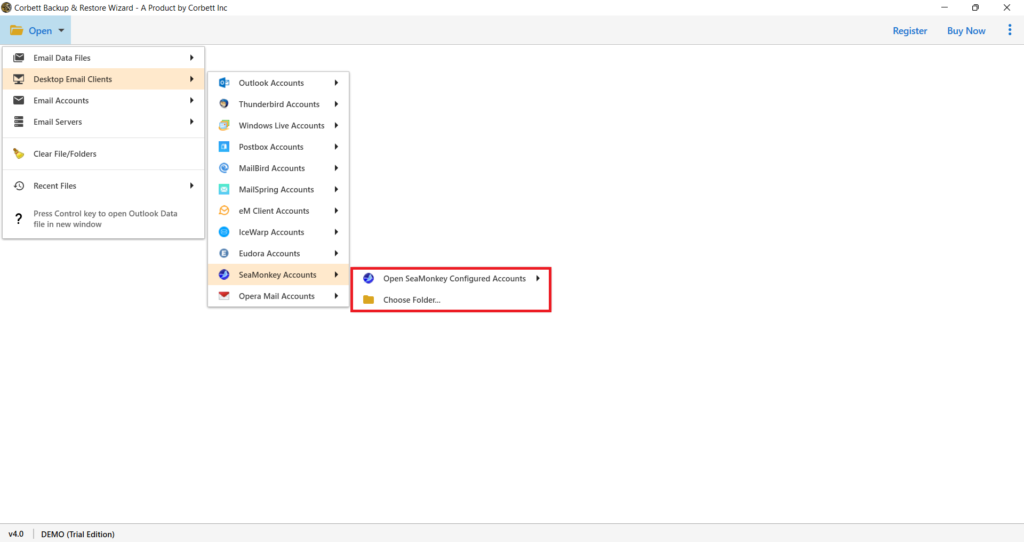The width and height of the screenshot is (1024, 542).
Task: Expand the Email Data Files submenu arrow
Action: point(192,57)
